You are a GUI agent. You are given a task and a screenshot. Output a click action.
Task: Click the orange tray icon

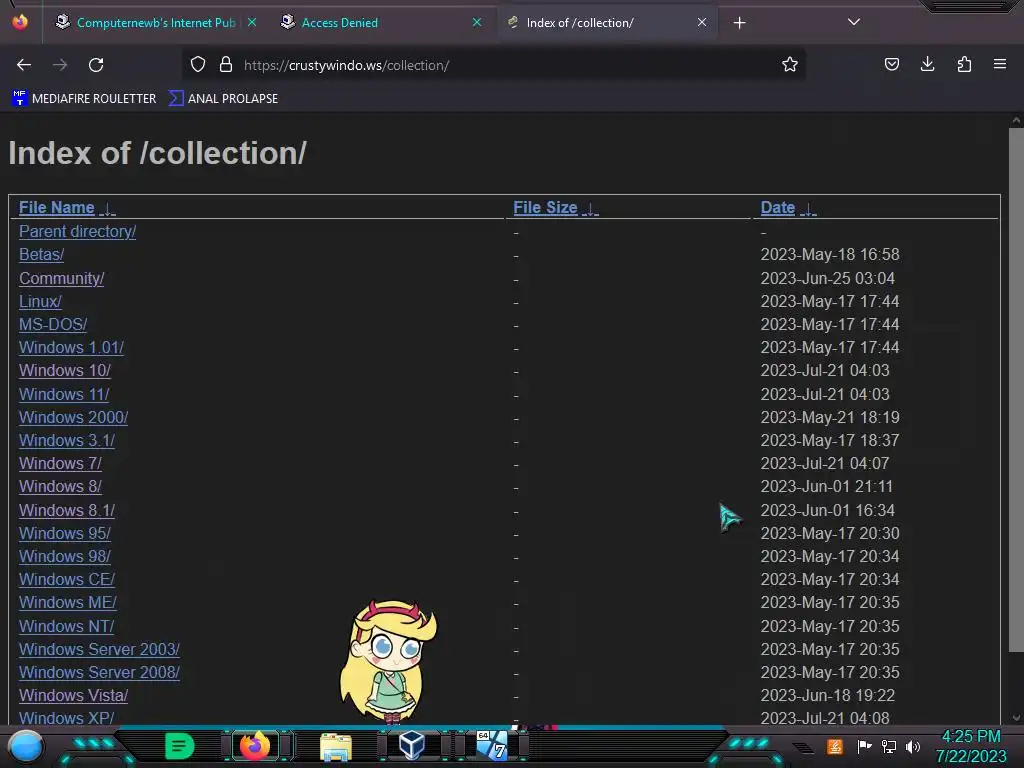[835, 746]
